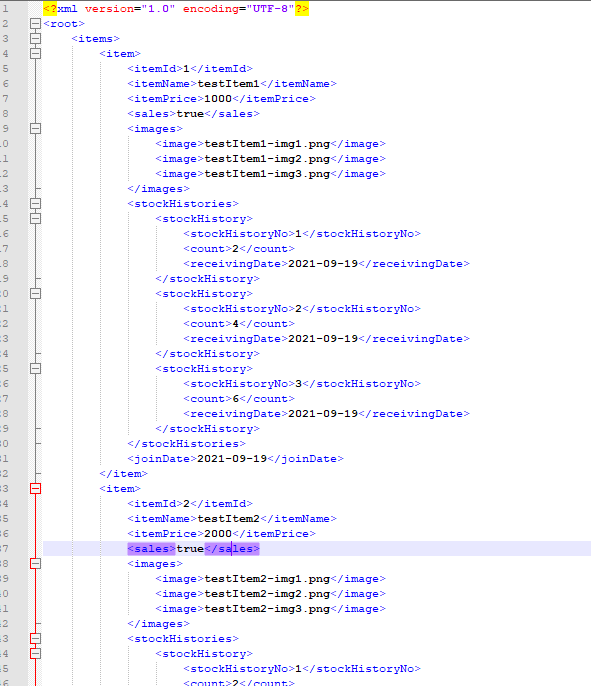
Task: Click the highlighted opening sales tag
Action: point(151,549)
